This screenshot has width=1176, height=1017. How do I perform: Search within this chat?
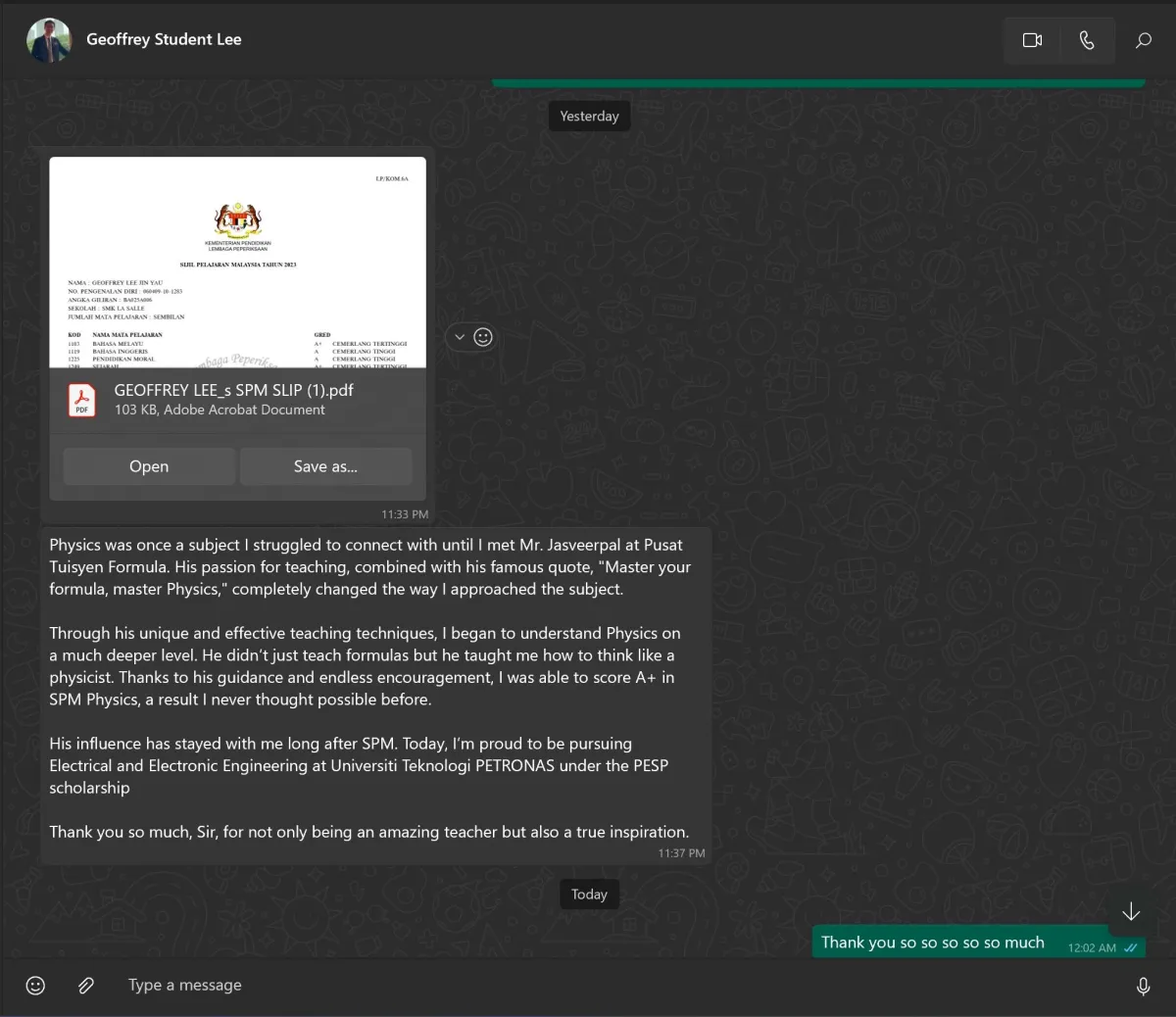[x=1143, y=40]
